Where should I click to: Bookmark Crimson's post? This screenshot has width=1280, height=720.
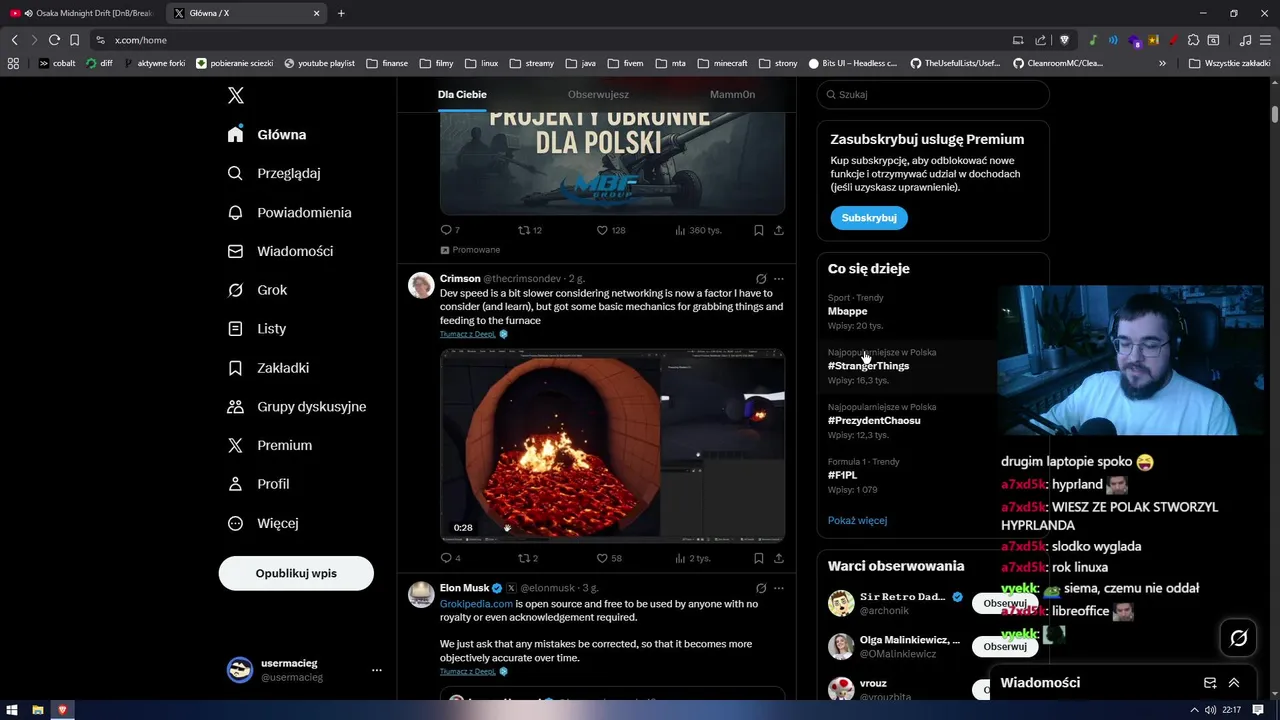(759, 558)
